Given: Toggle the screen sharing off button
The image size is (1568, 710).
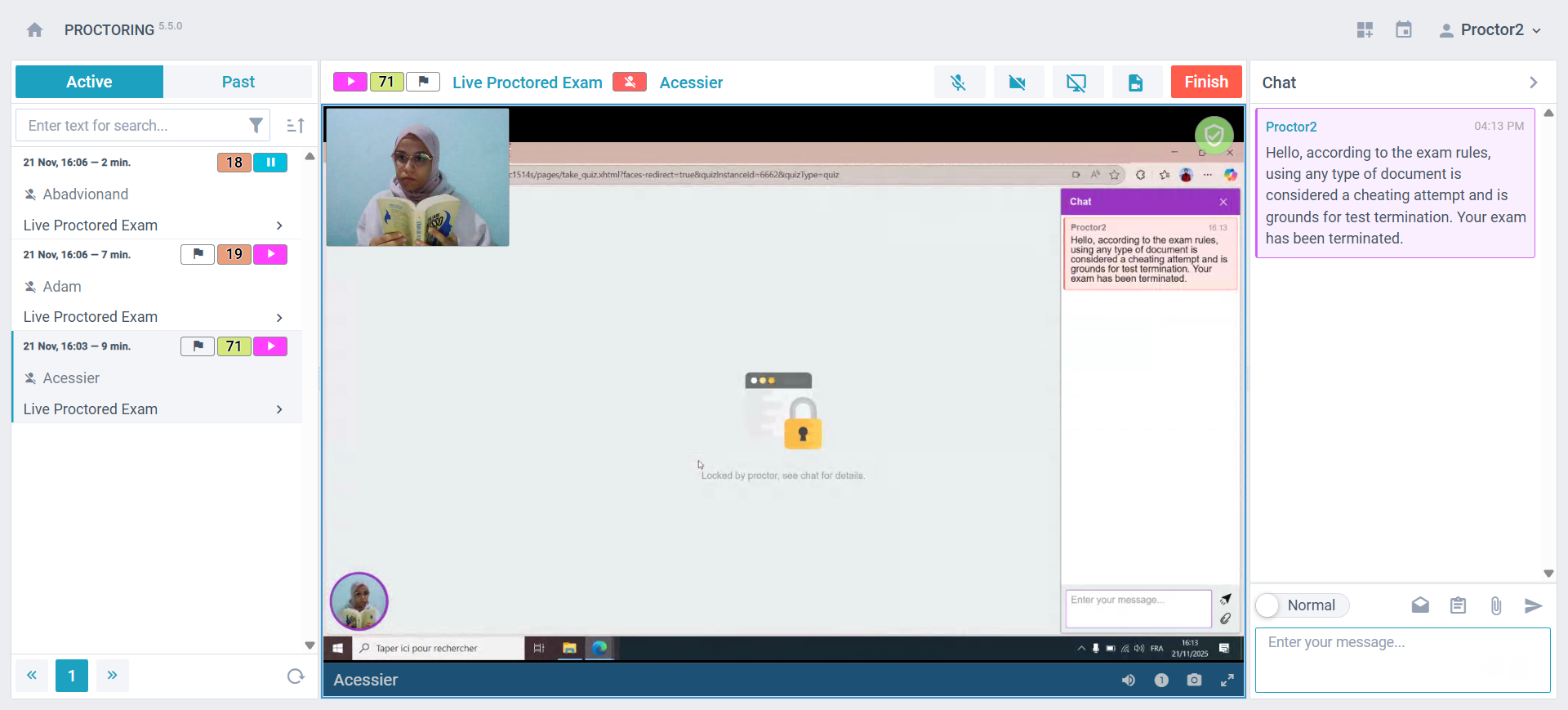Looking at the screenshot, I should [x=1076, y=82].
